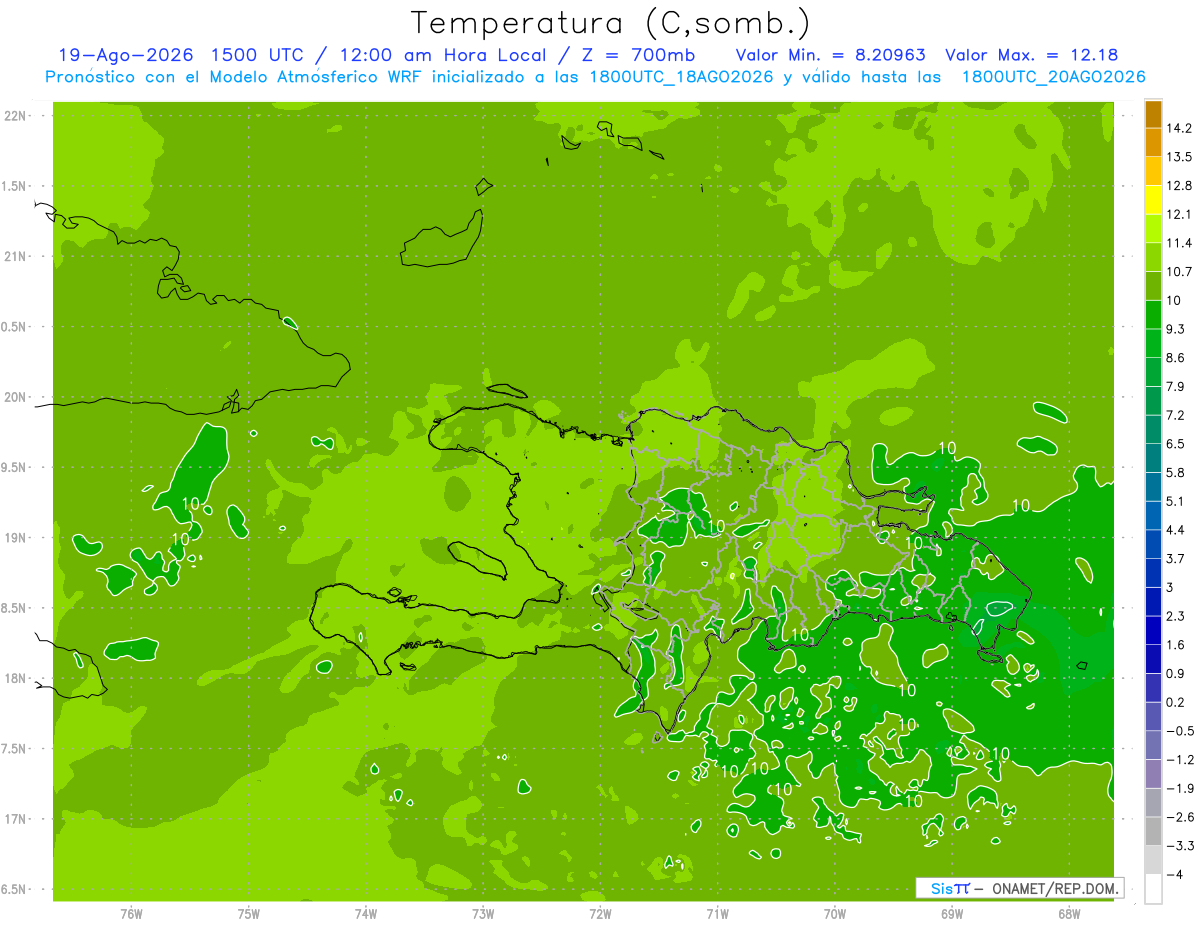Click latitude axis label '17N'
The height and width of the screenshot is (927, 1200).
click(x=17, y=820)
